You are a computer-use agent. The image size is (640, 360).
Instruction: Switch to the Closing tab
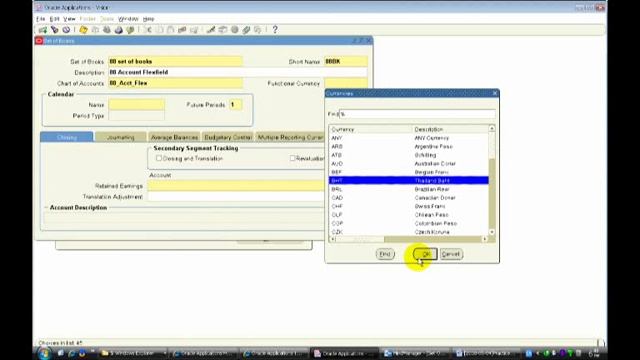(67, 137)
